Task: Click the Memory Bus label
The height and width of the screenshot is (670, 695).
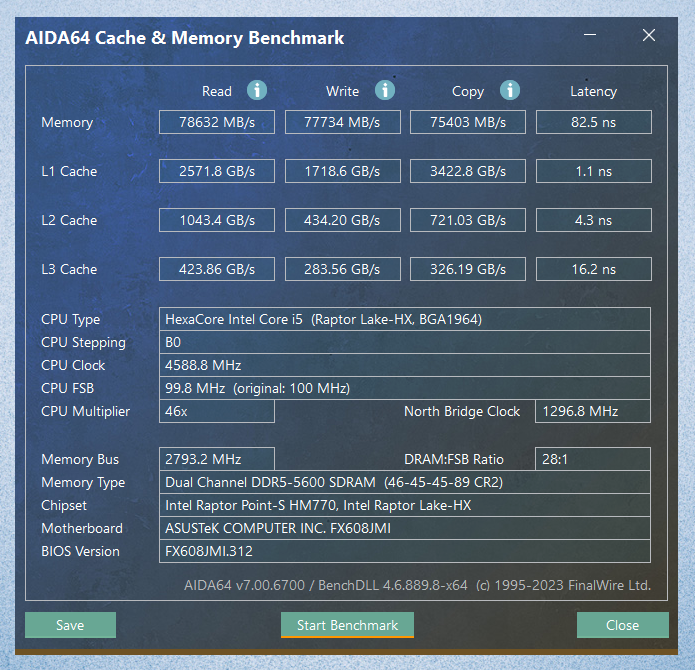Action: (x=80, y=460)
